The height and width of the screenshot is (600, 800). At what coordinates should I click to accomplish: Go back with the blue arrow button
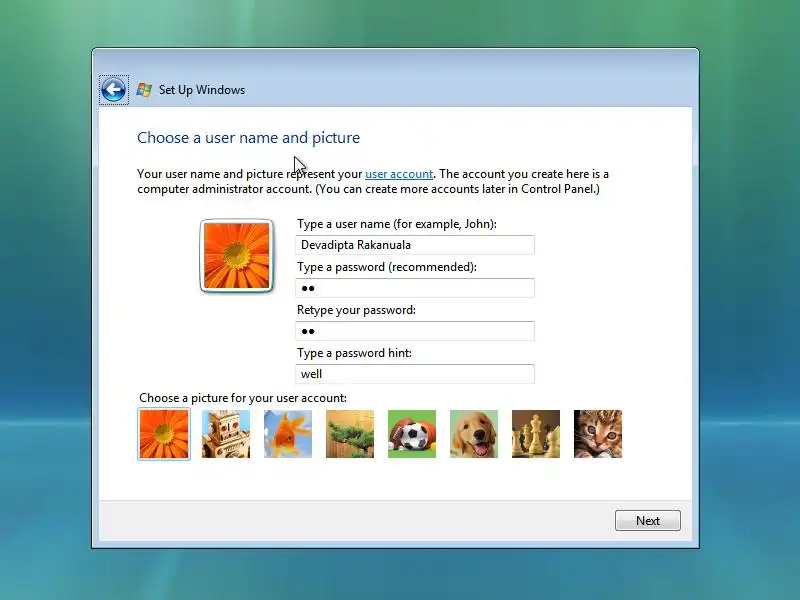(114, 90)
